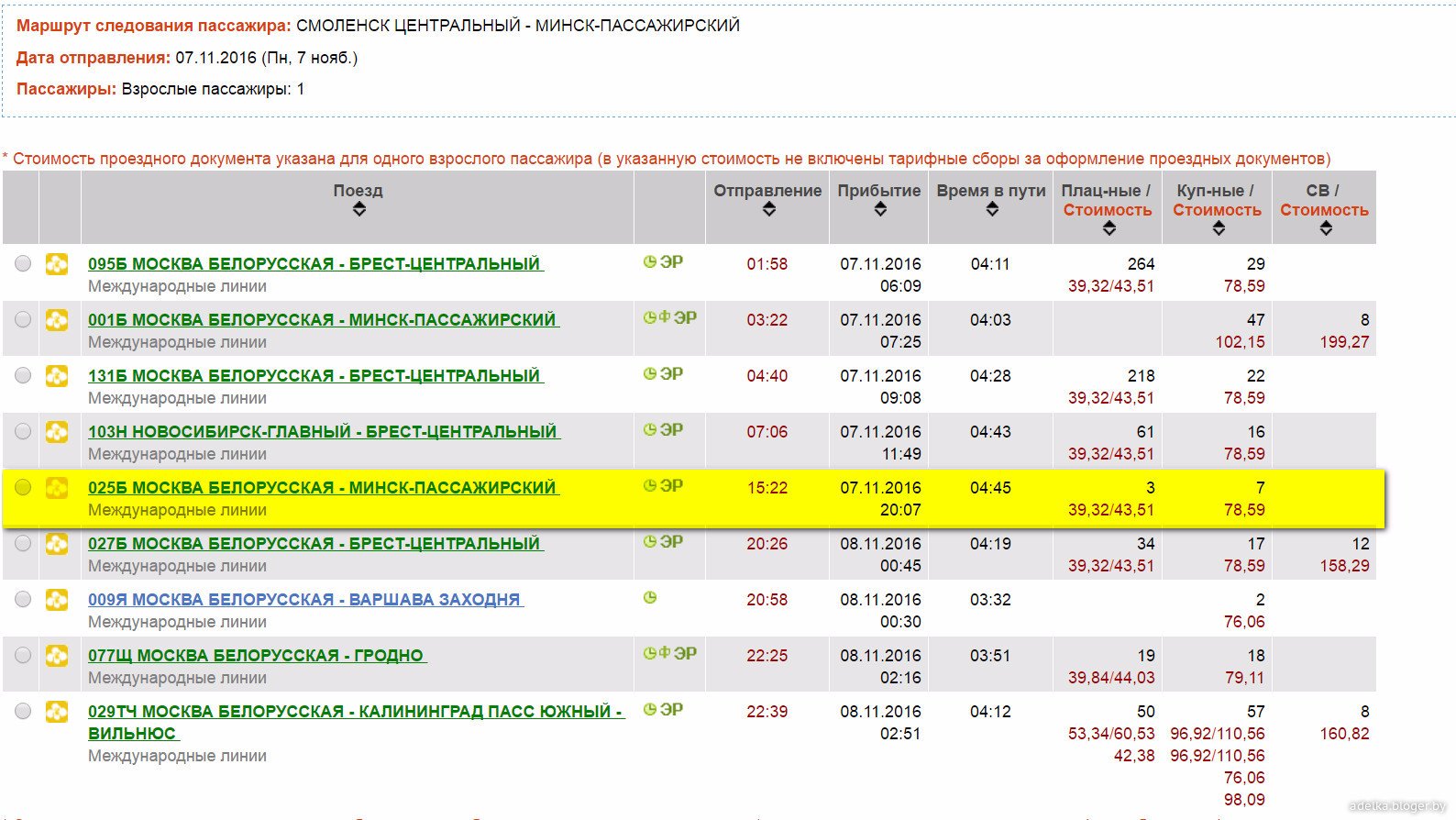1456x820 pixels.
Task: Click coupe price 76,06 in 009Я row
Action: [1244, 622]
